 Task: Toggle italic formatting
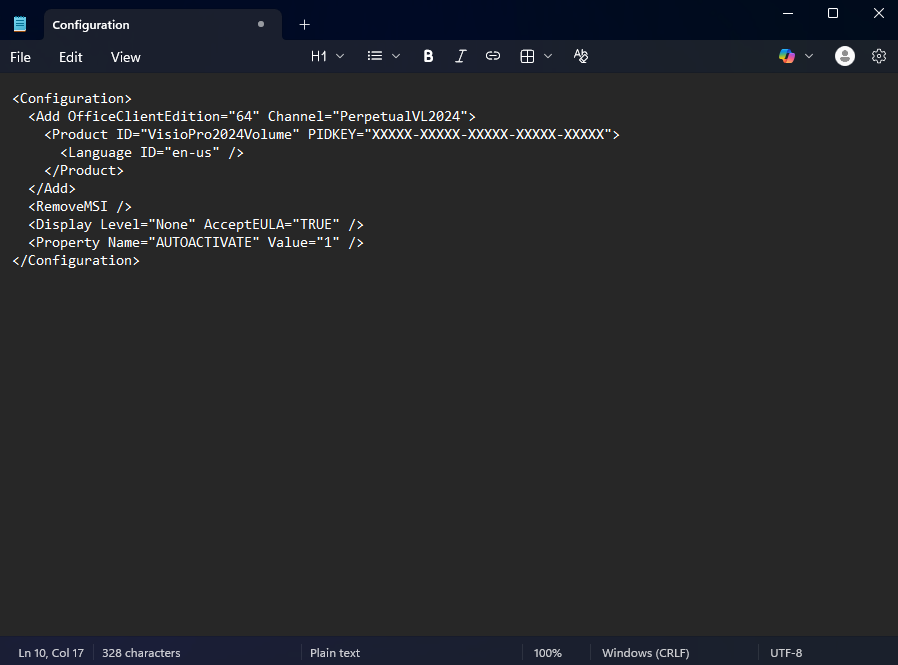[460, 57]
